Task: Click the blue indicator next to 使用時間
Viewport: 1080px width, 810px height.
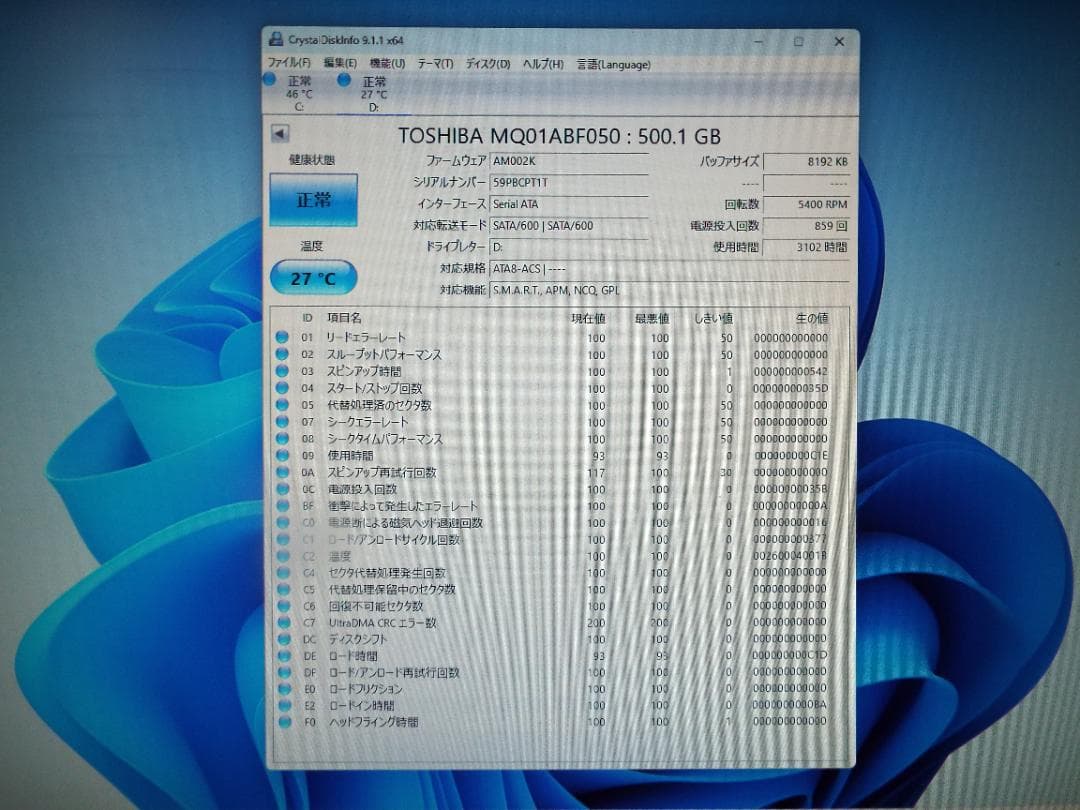Action: pyautogui.click(x=282, y=455)
